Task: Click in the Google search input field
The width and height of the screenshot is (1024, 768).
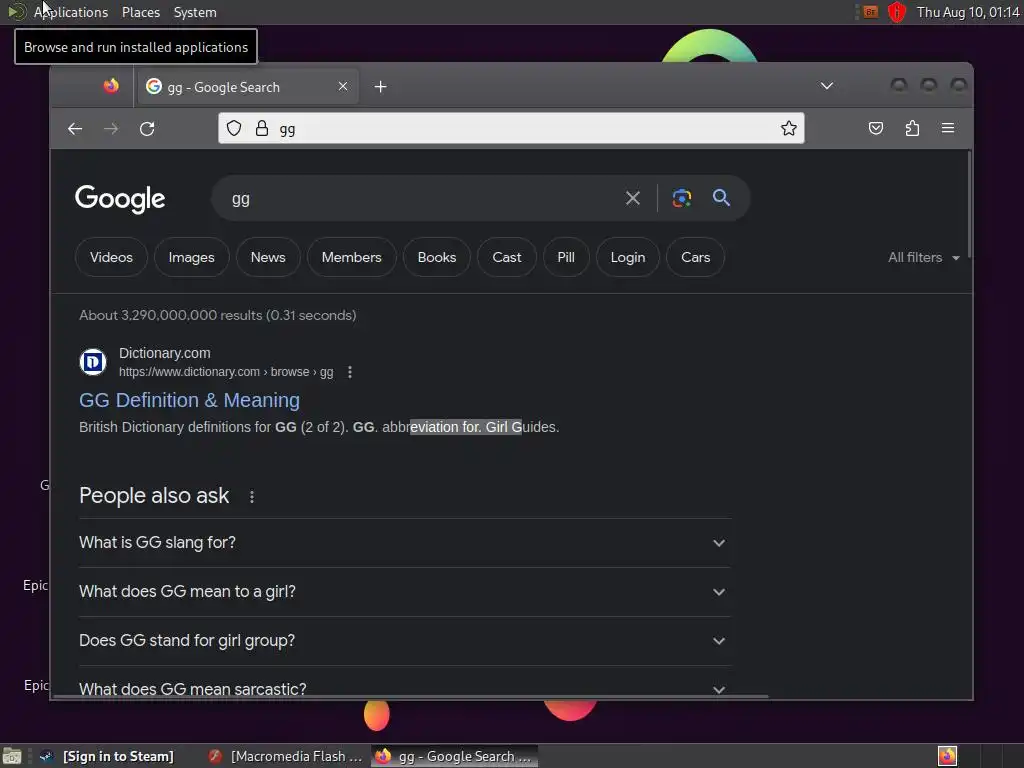Action: coord(418,199)
